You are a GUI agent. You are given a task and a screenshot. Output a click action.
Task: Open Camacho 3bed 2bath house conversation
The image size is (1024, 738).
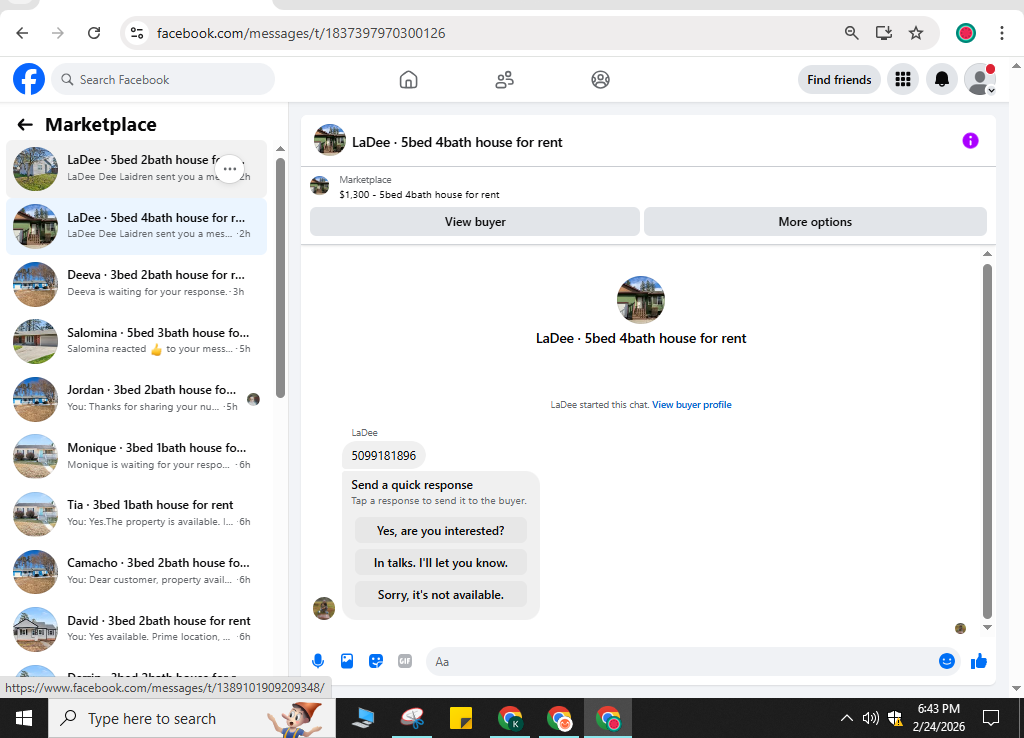pyautogui.click(x=136, y=571)
